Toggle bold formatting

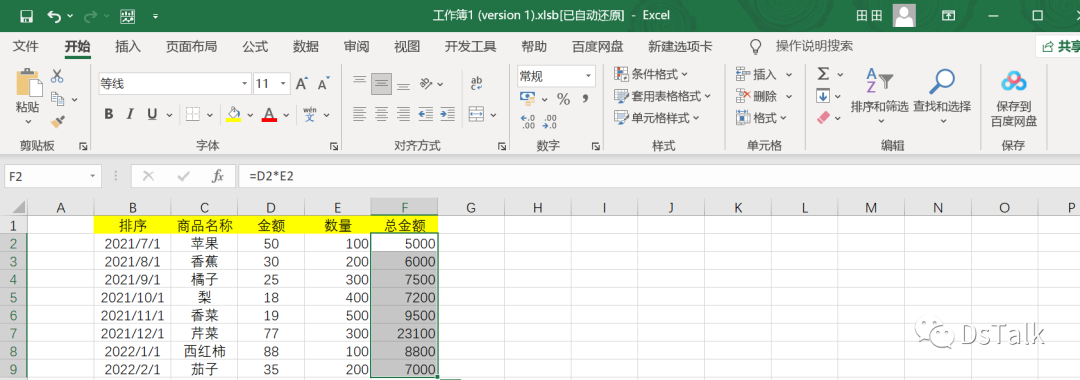pos(109,114)
